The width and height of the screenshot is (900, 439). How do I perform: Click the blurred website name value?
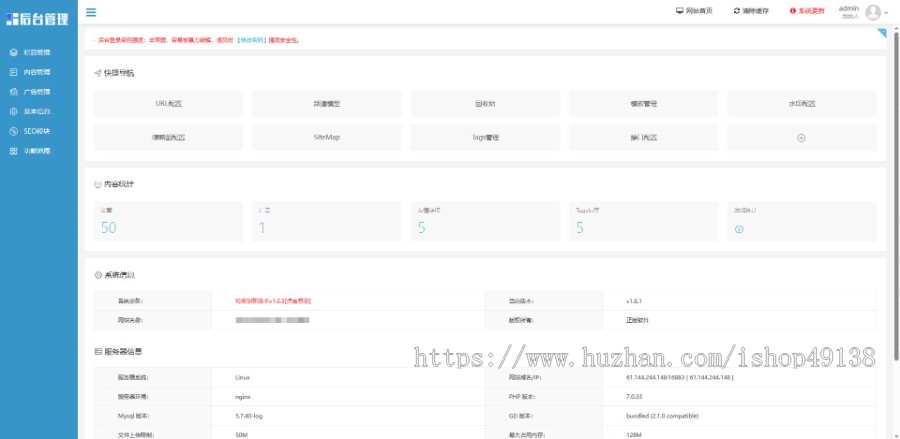pyautogui.click(x=273, y=320)
